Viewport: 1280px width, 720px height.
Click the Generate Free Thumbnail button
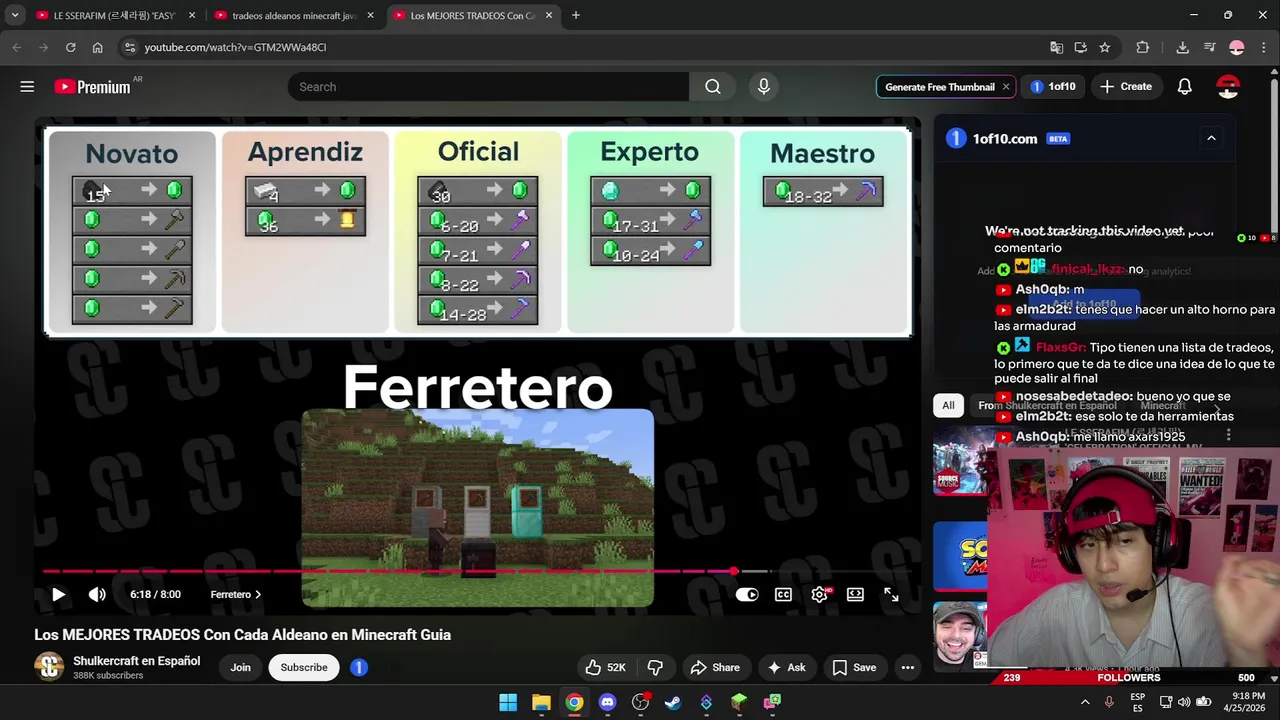[x=939, y=87]
